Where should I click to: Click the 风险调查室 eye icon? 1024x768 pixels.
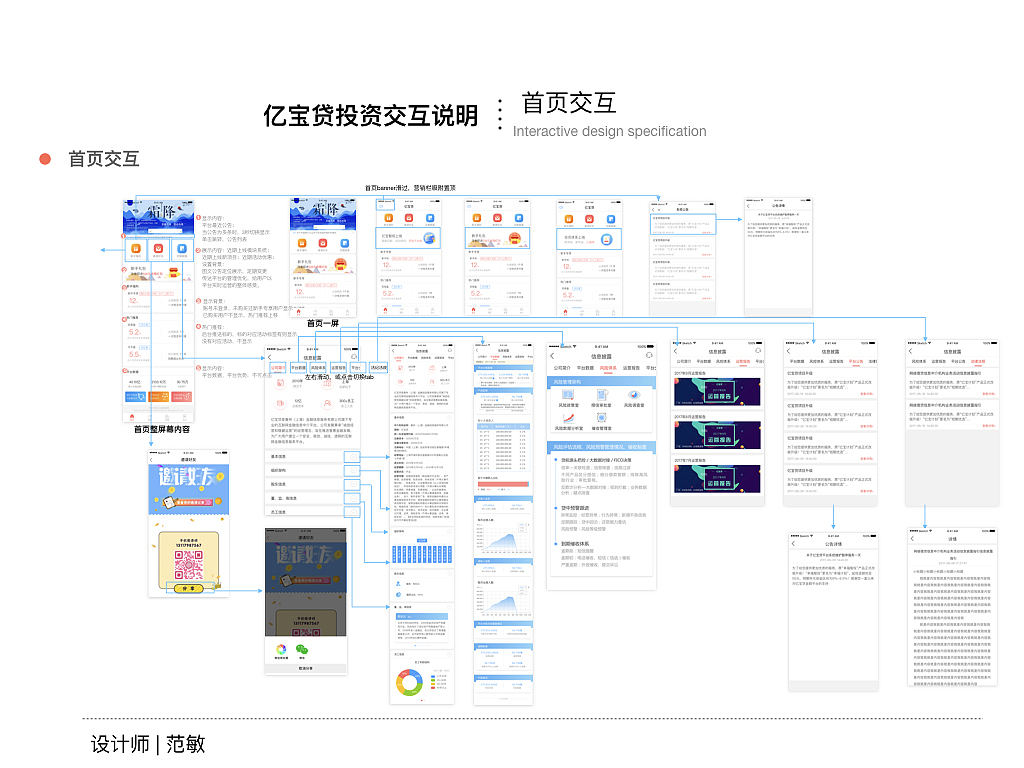[x=633, y=394]
